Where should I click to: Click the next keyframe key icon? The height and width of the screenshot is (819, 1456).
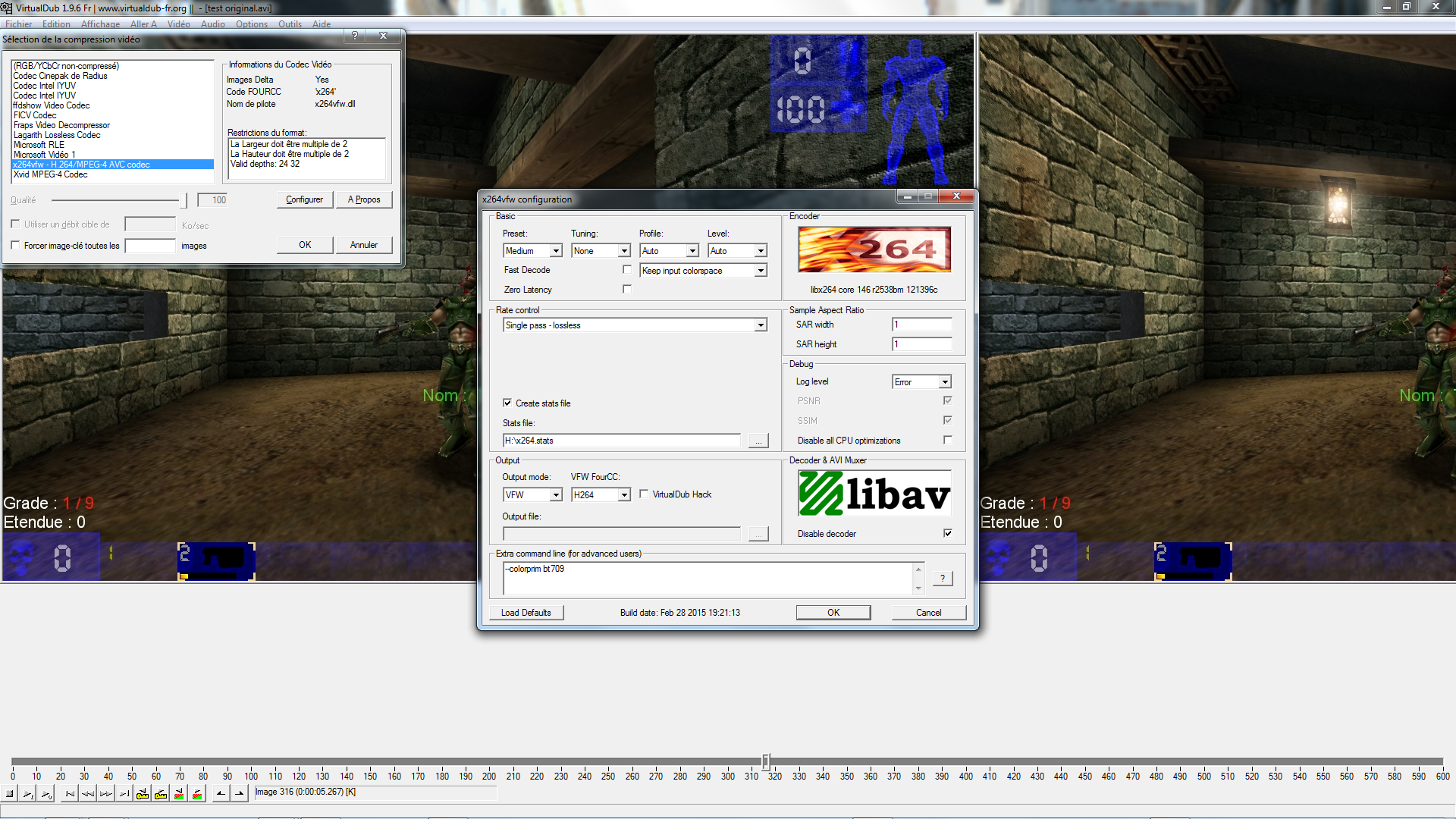coord(161,793)
